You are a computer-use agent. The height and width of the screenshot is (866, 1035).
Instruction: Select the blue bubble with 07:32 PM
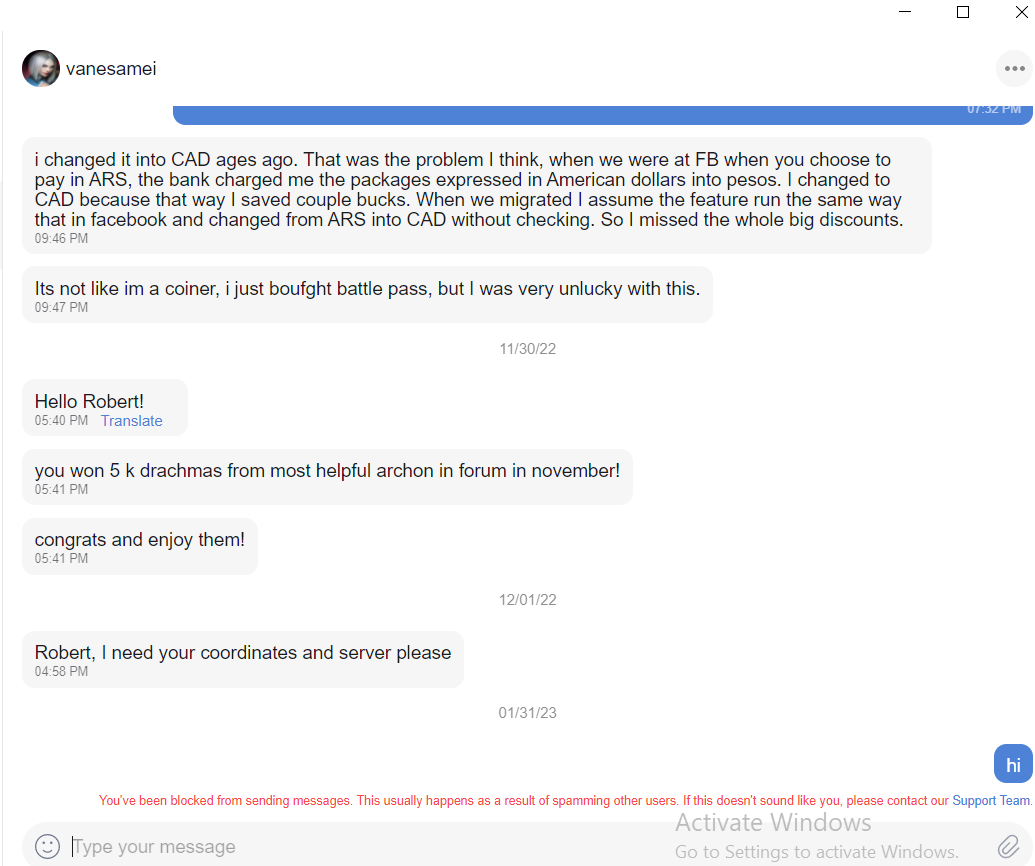(x=603, y=114)
